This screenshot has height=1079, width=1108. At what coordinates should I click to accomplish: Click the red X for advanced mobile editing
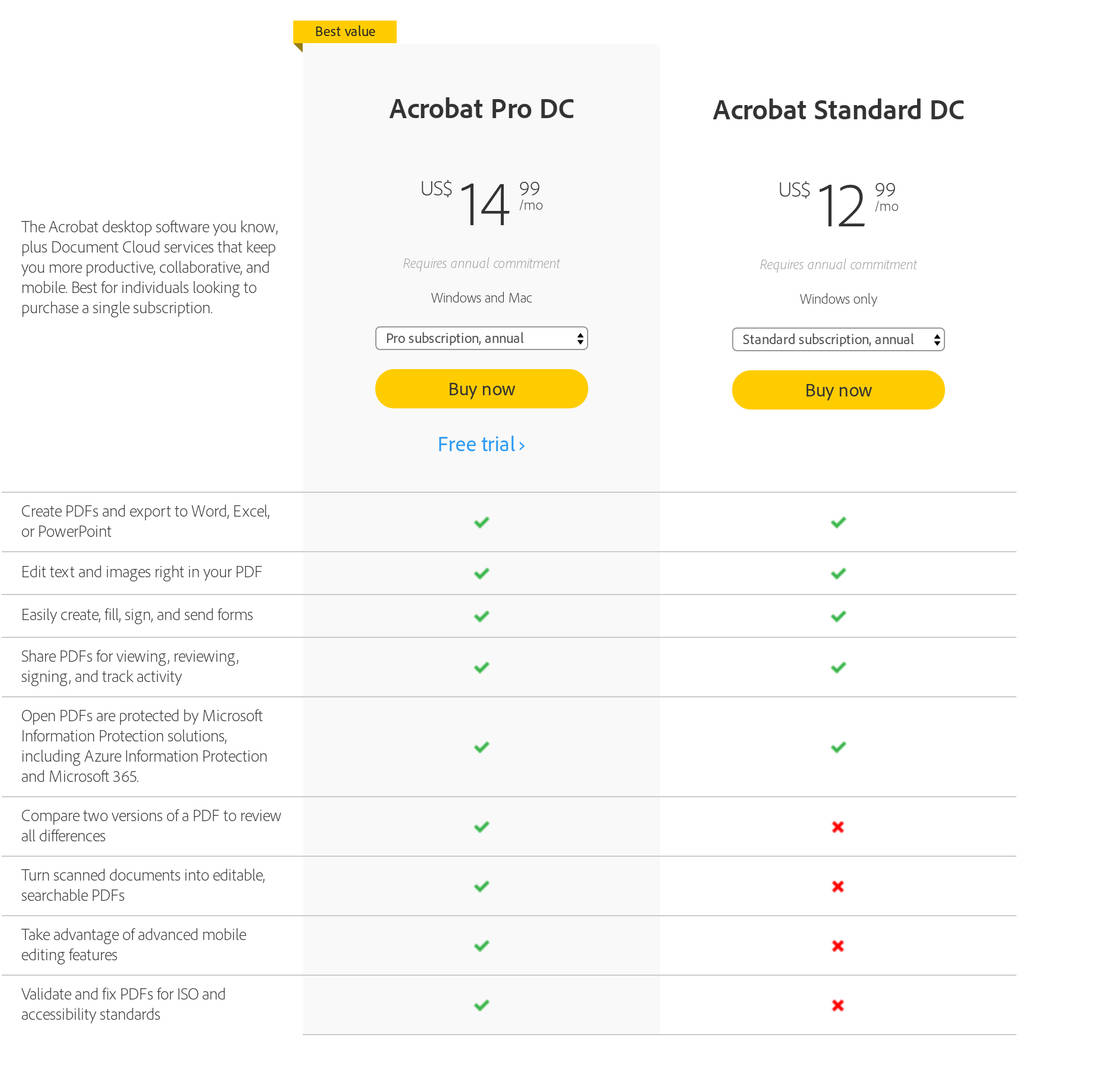(x=838, y=945)
